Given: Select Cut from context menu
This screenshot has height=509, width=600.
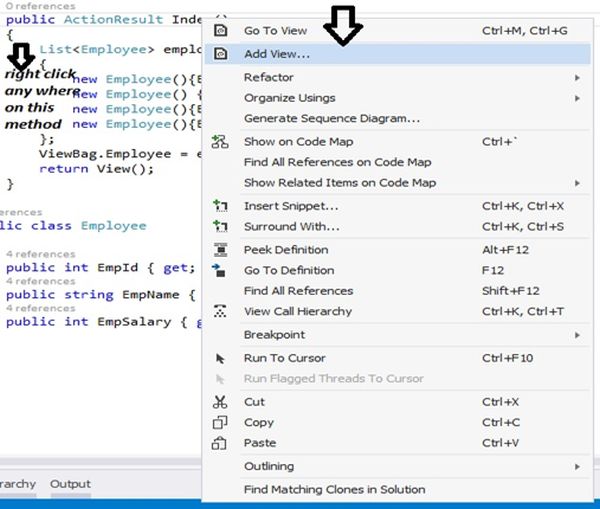Looking at the screenshot, I should click(x=397, y=402).
